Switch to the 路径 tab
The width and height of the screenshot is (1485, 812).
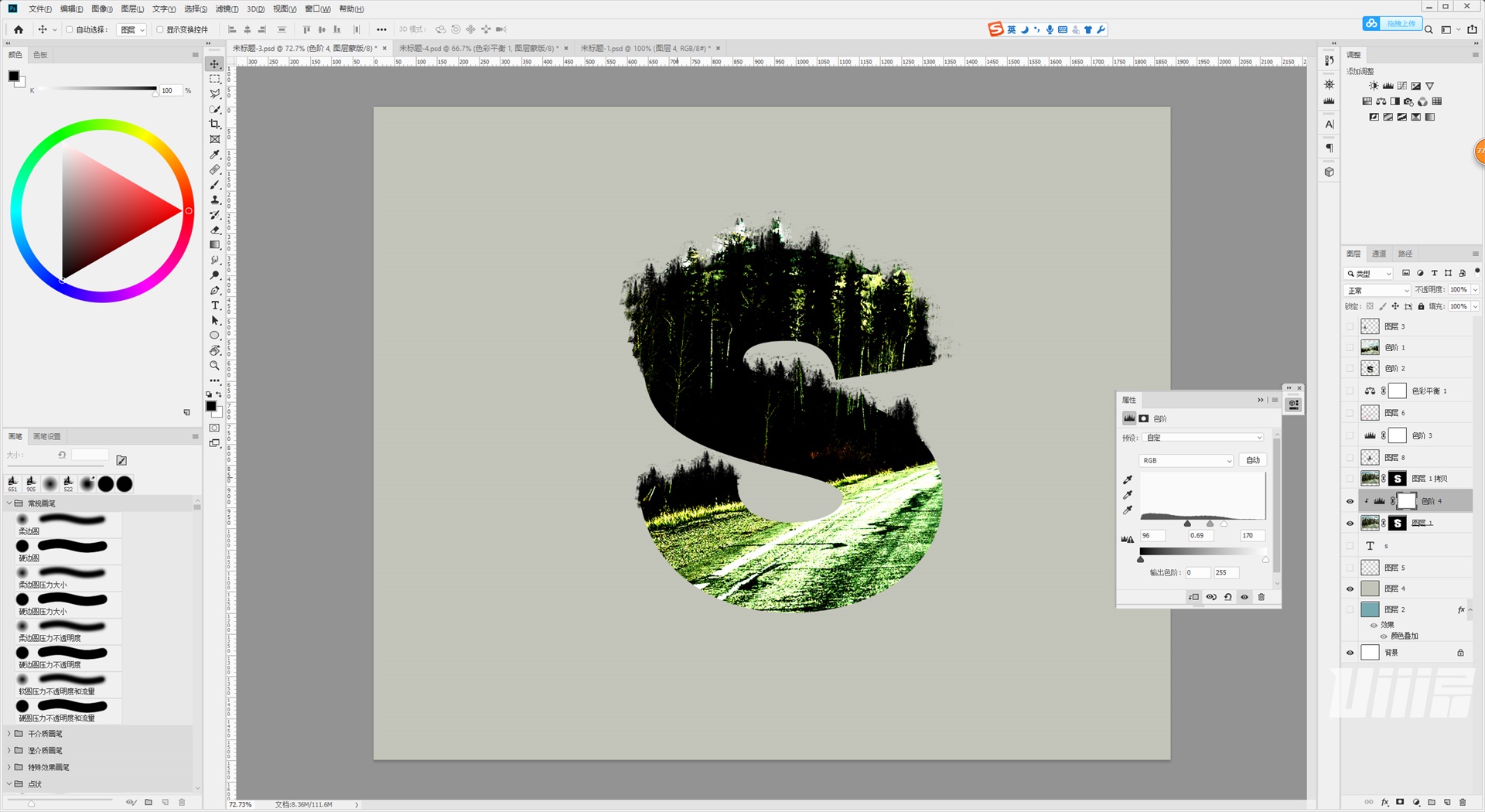pos(1405,254)
